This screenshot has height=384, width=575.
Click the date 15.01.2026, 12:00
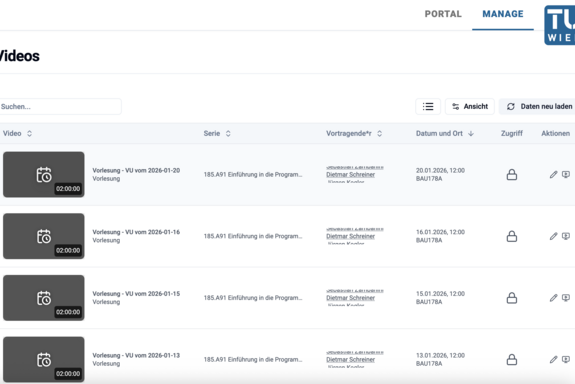click(x=440, y=294)
